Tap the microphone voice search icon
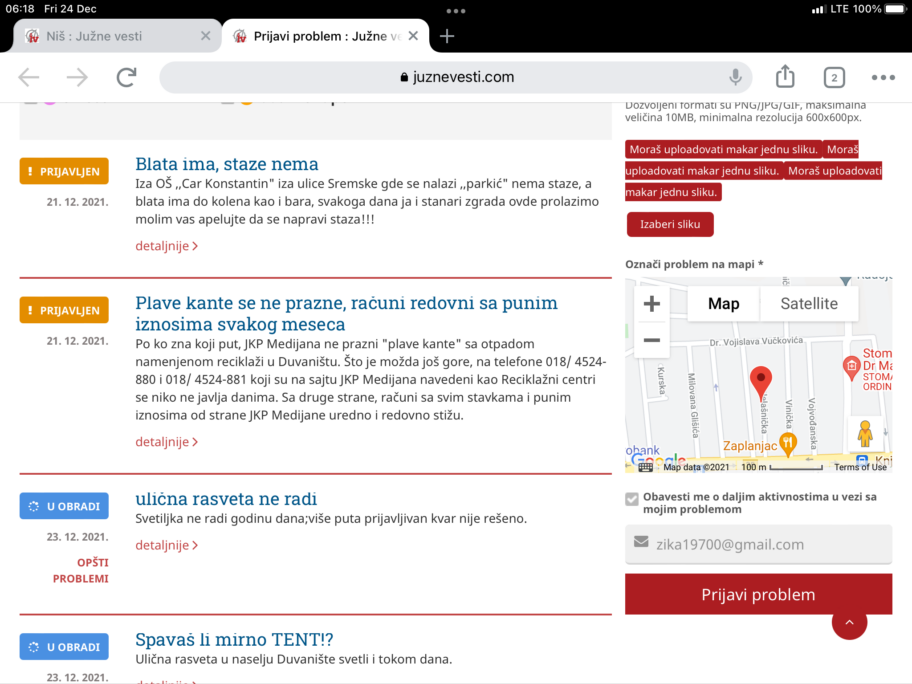Screen dimensions: 912x684 [736, 77]
